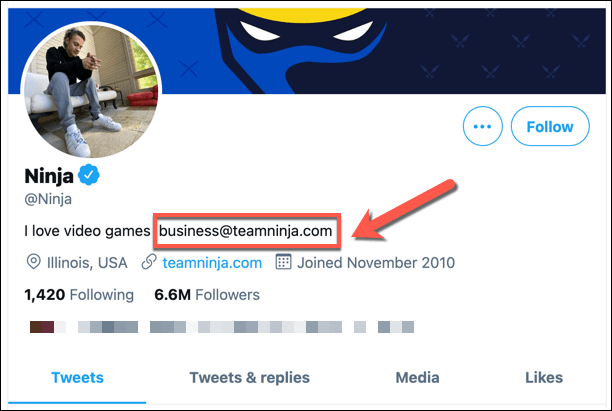Click the calendar joined-date icon

[282, 263]
